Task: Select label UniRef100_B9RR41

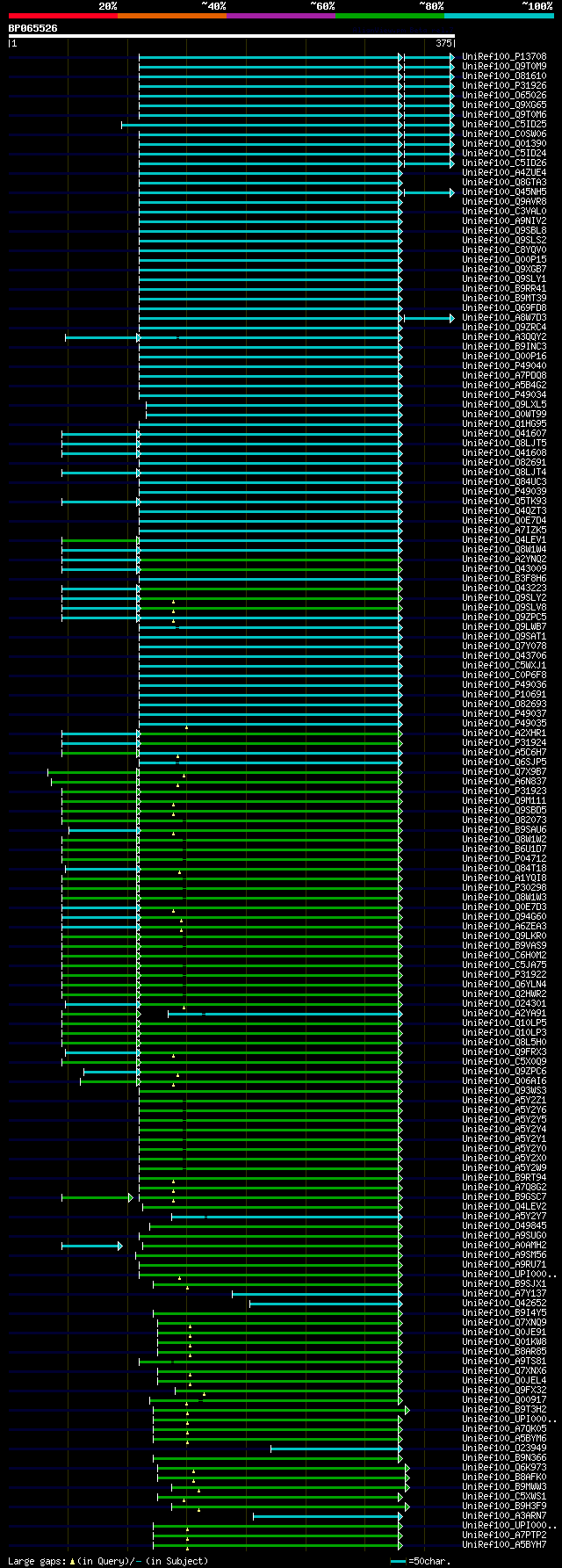Action: (504, 289)
